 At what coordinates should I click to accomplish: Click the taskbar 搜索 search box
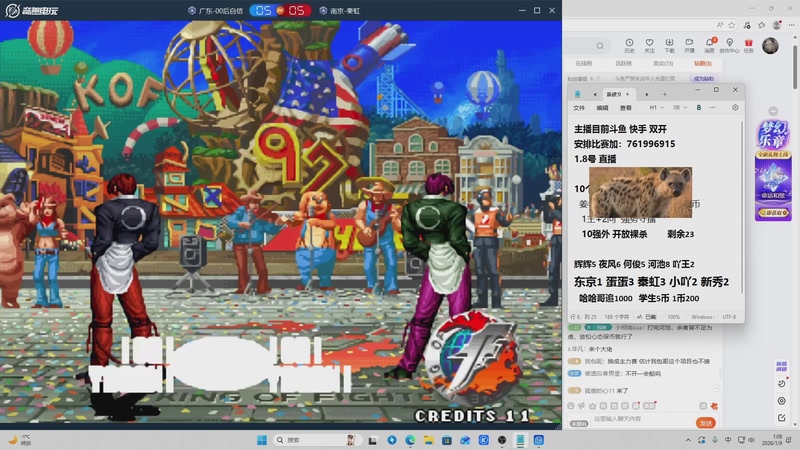click(x=315, y=440)
